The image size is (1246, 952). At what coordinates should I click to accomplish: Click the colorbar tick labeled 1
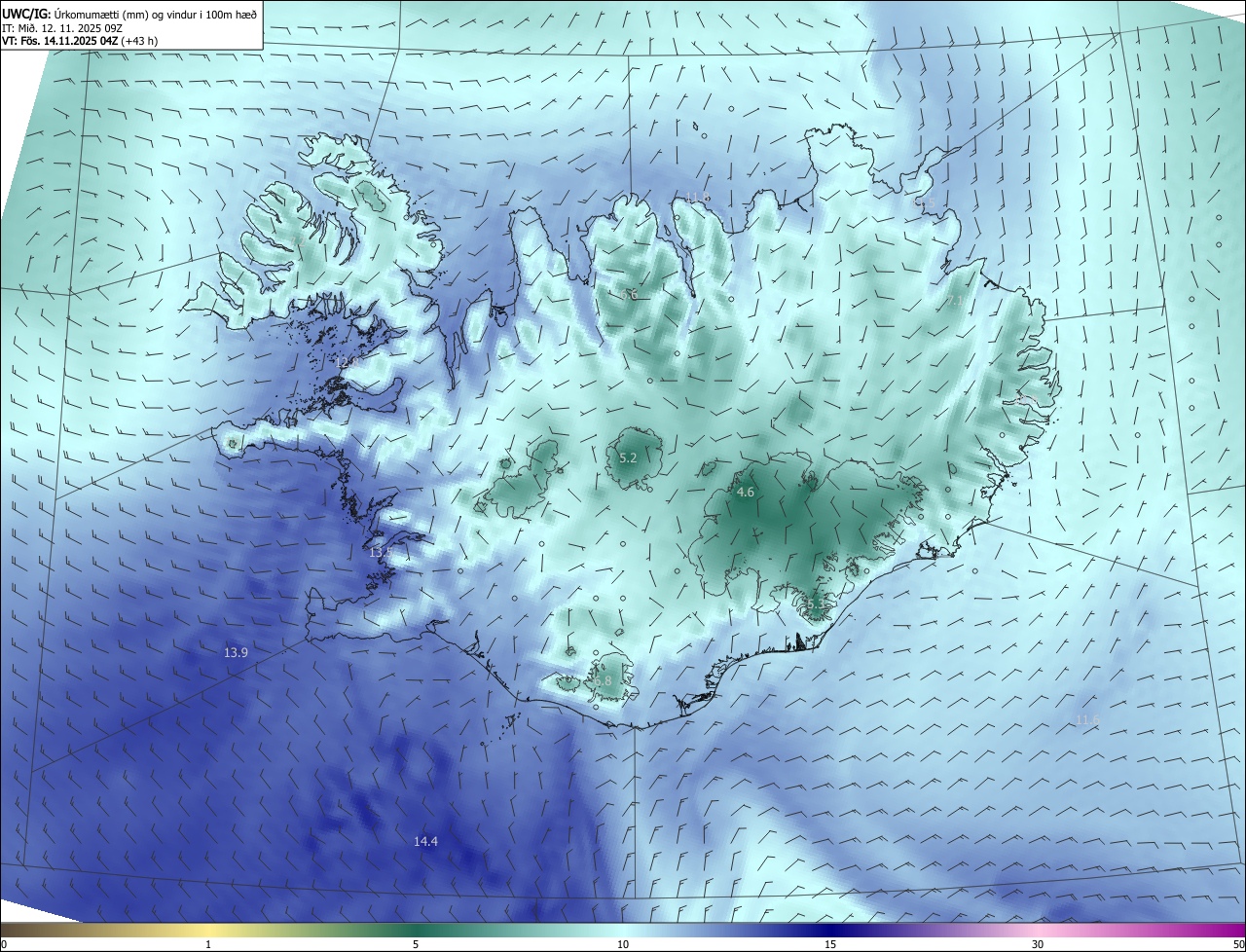(208, 944)
